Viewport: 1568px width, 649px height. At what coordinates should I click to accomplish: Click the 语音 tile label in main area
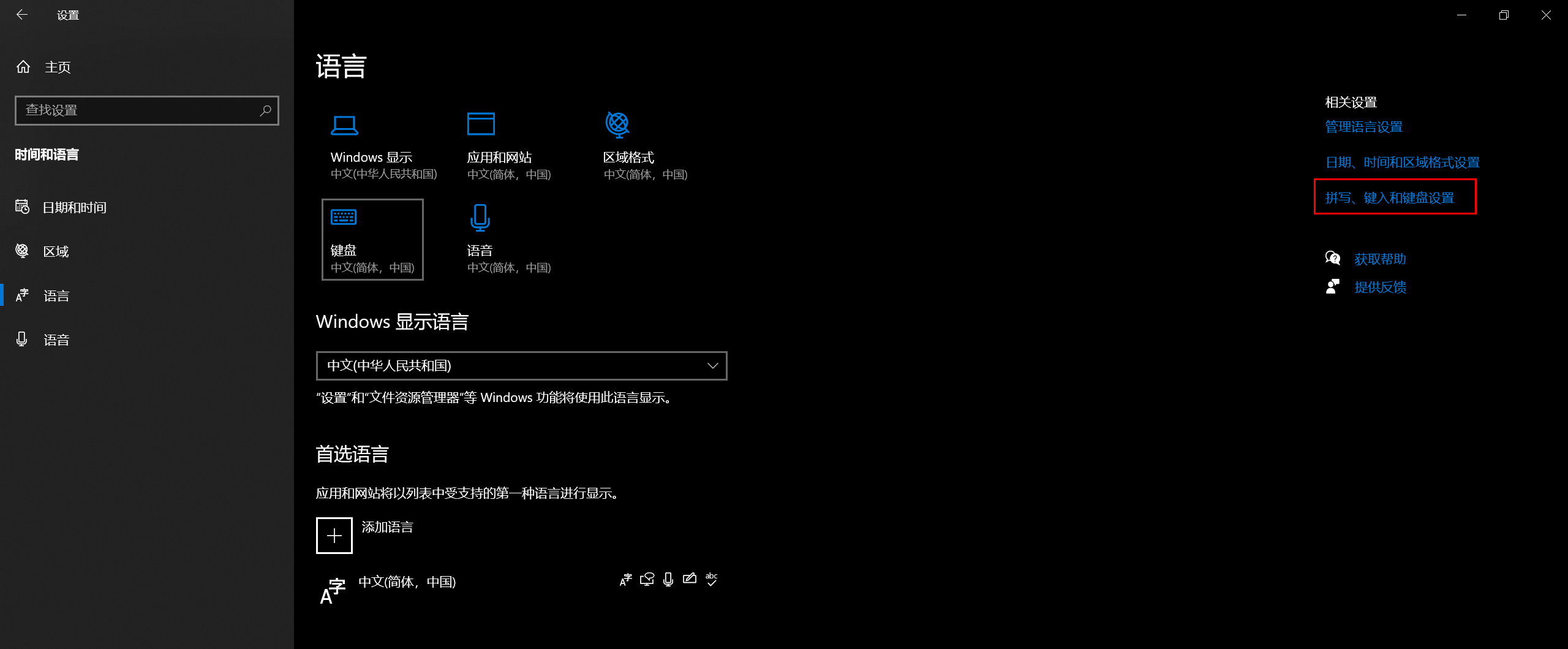coord(480,250)
